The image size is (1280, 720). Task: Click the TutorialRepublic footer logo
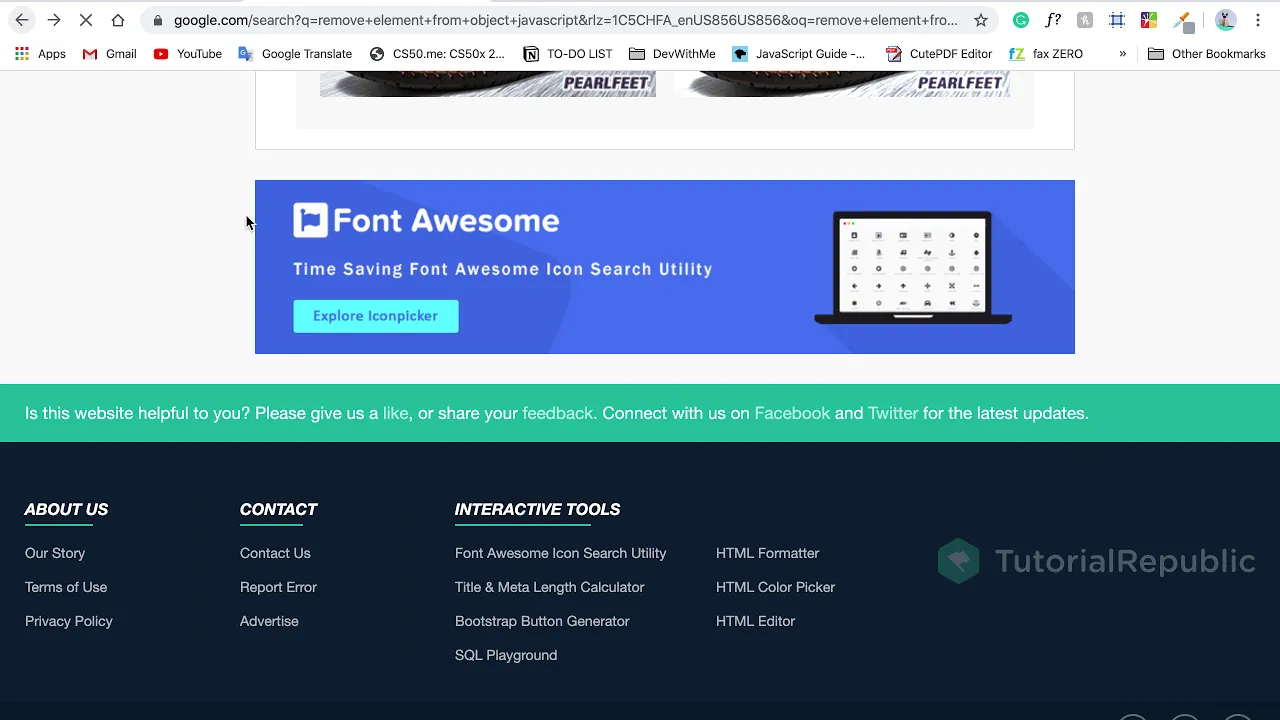[x=1096, y=561]
